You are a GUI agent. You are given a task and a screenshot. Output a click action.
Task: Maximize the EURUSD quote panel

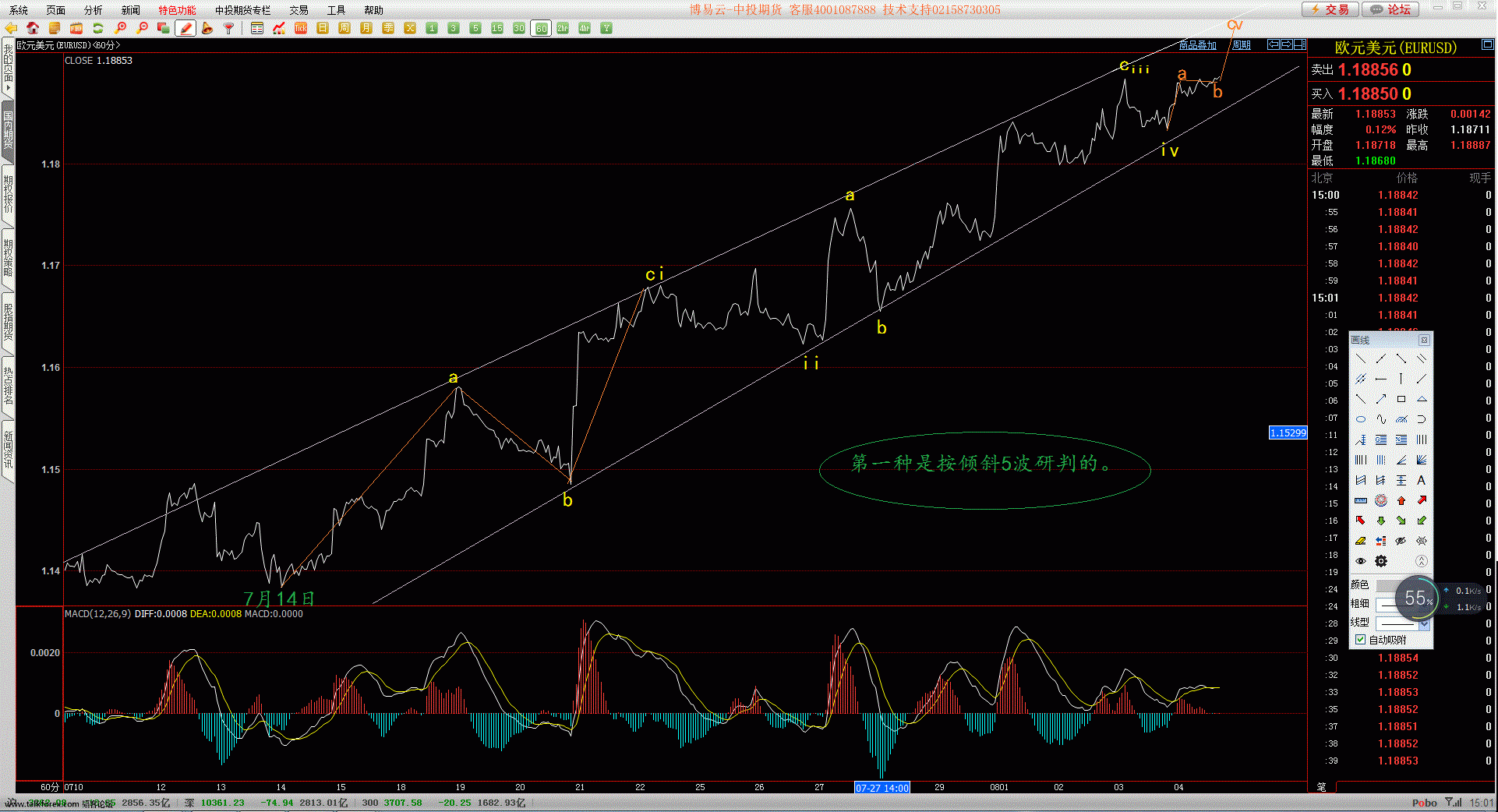point(1487,44)
